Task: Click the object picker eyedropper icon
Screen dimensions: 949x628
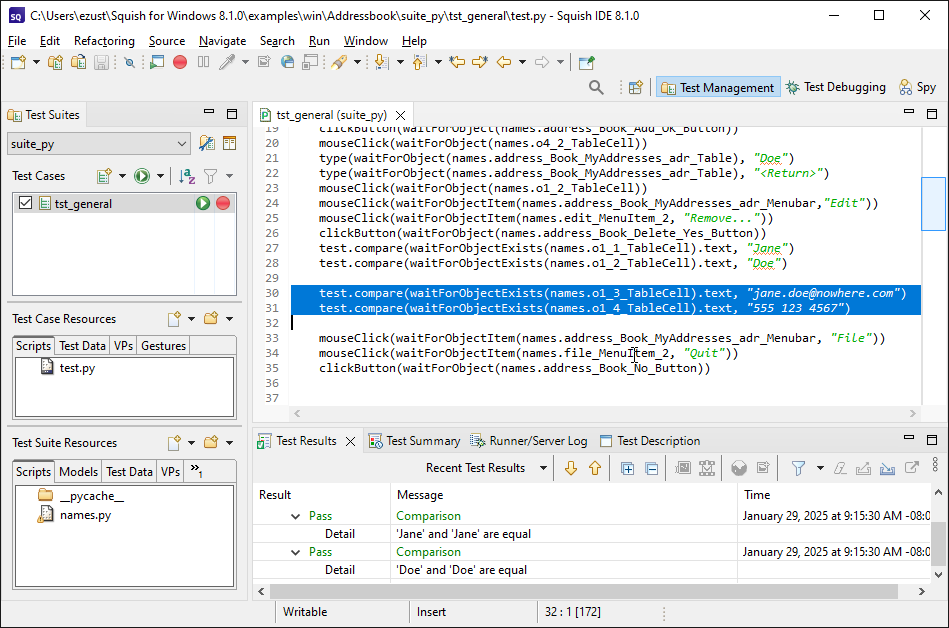Action: coord(227,62)
